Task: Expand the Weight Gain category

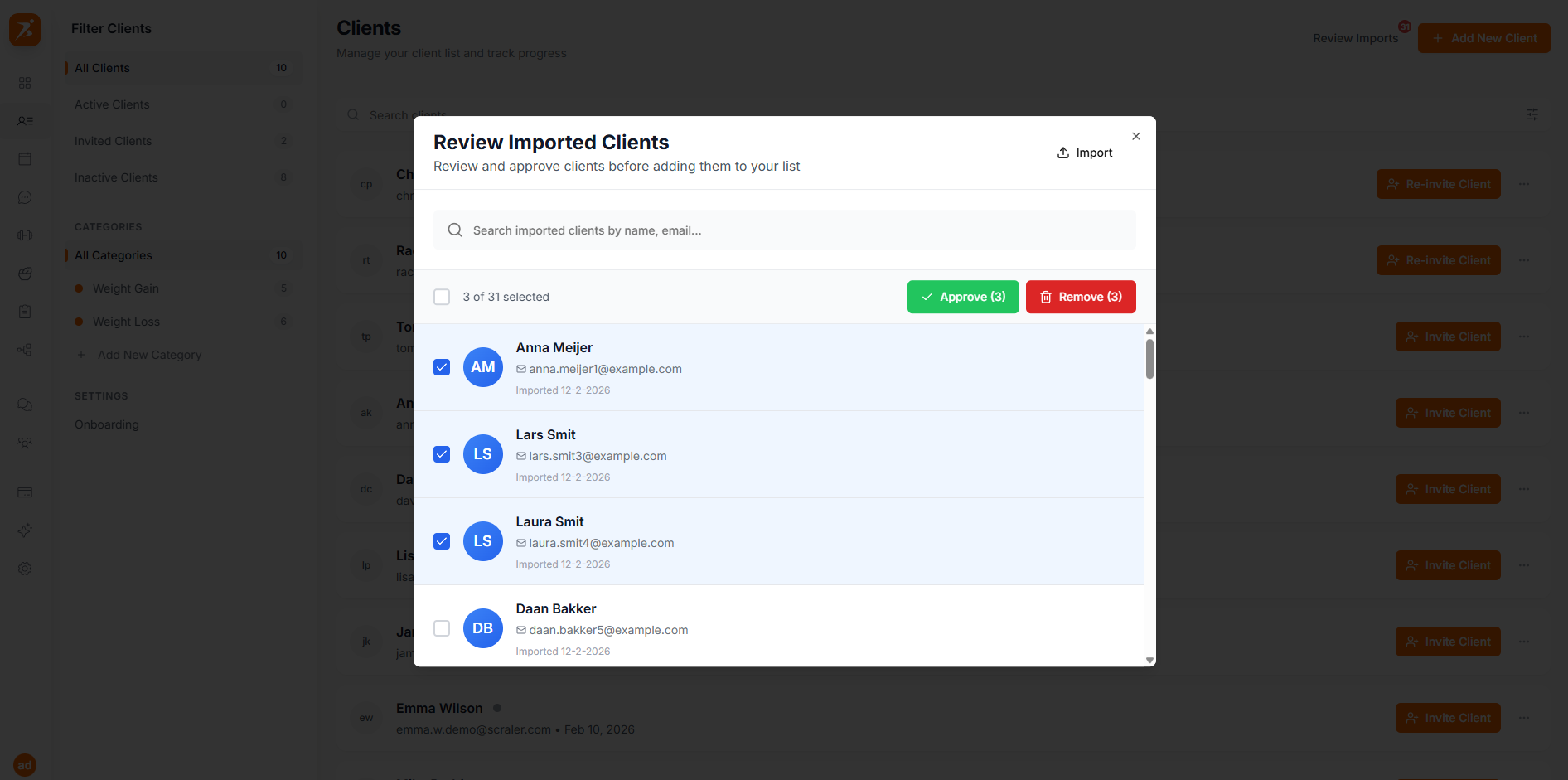Action: click(x=182, y=288)
